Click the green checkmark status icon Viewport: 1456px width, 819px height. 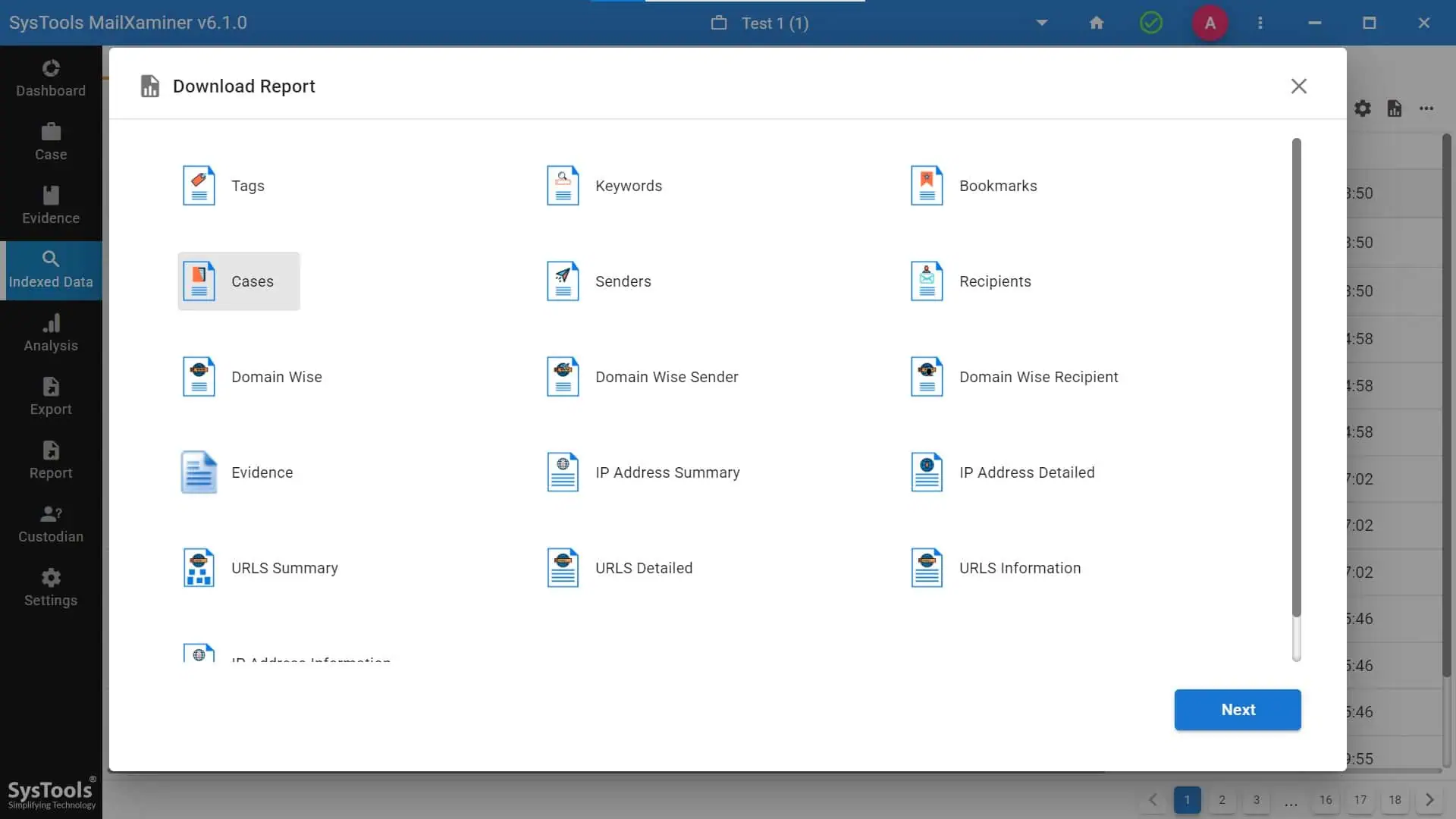click(1151, 23)
